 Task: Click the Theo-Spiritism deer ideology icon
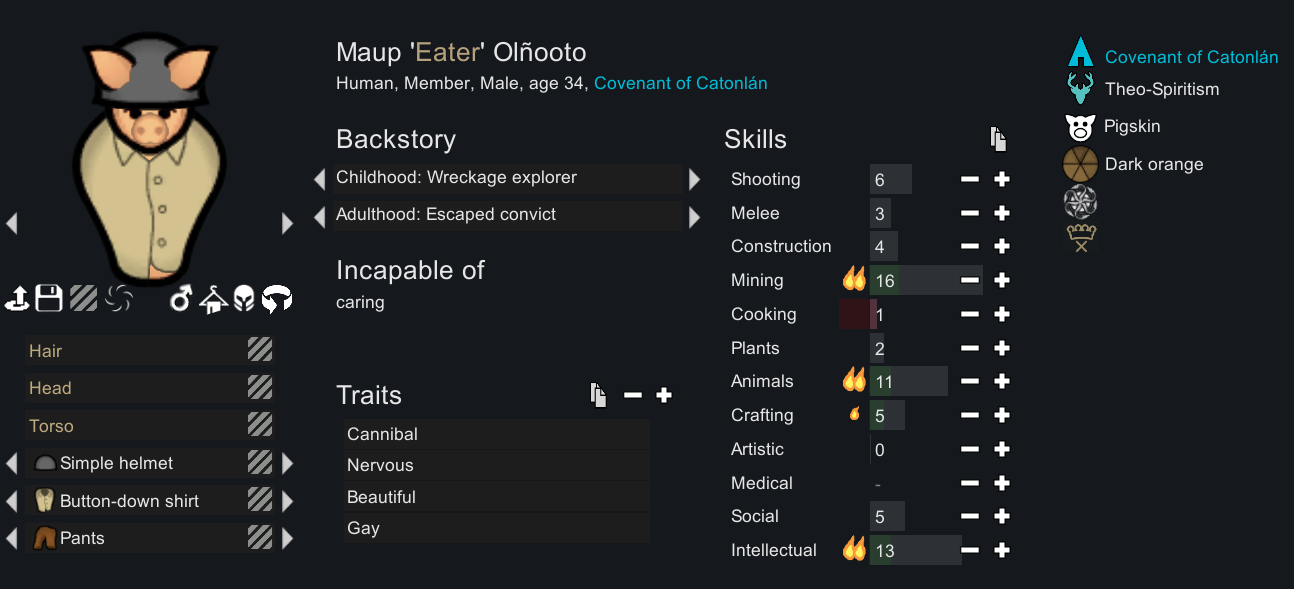(1080, 89)
